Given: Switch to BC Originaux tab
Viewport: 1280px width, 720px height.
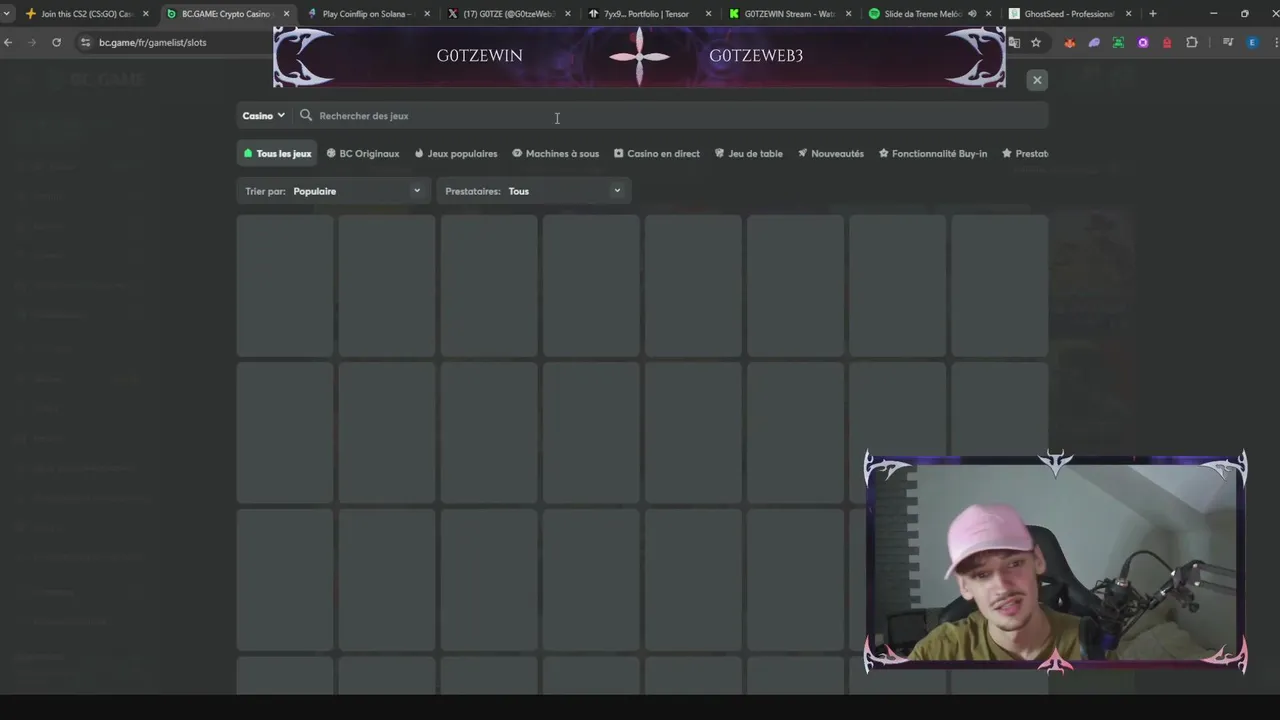Looking at the screenshot, I should point(363,153).
